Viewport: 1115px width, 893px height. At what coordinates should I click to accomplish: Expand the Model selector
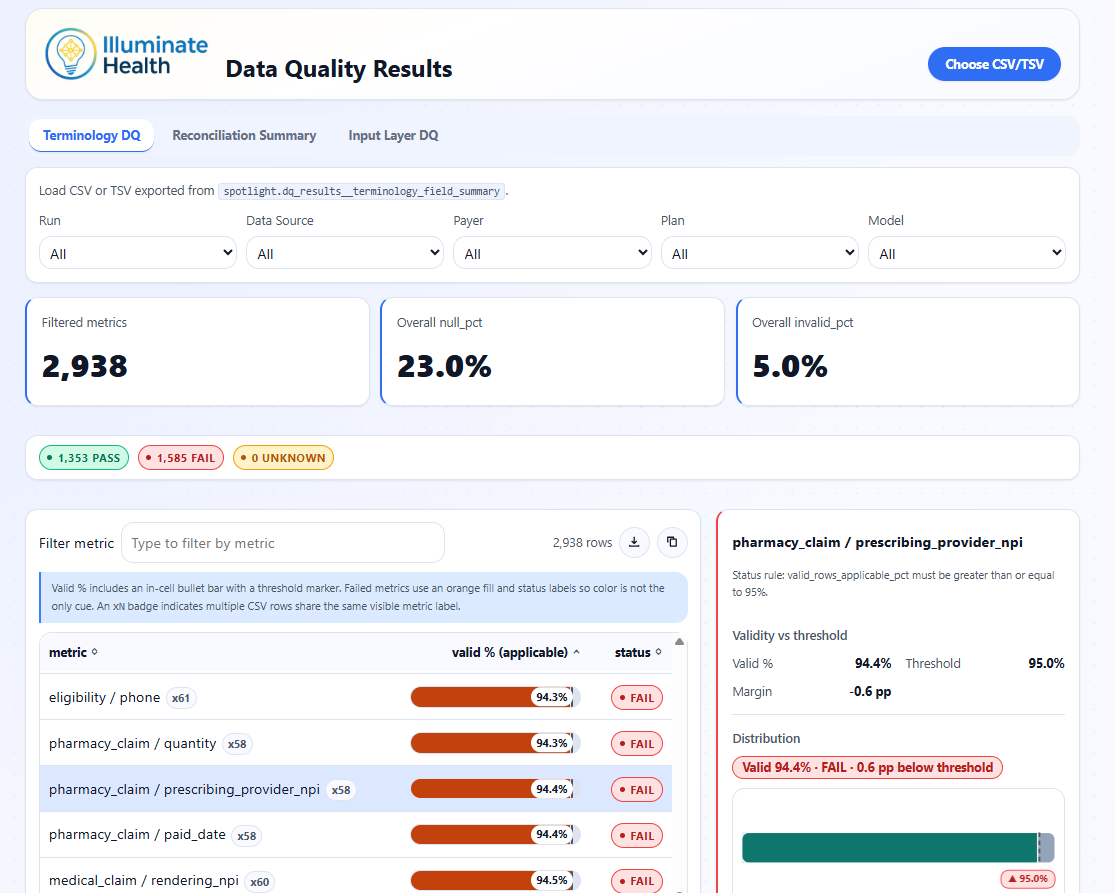(966, 252)
